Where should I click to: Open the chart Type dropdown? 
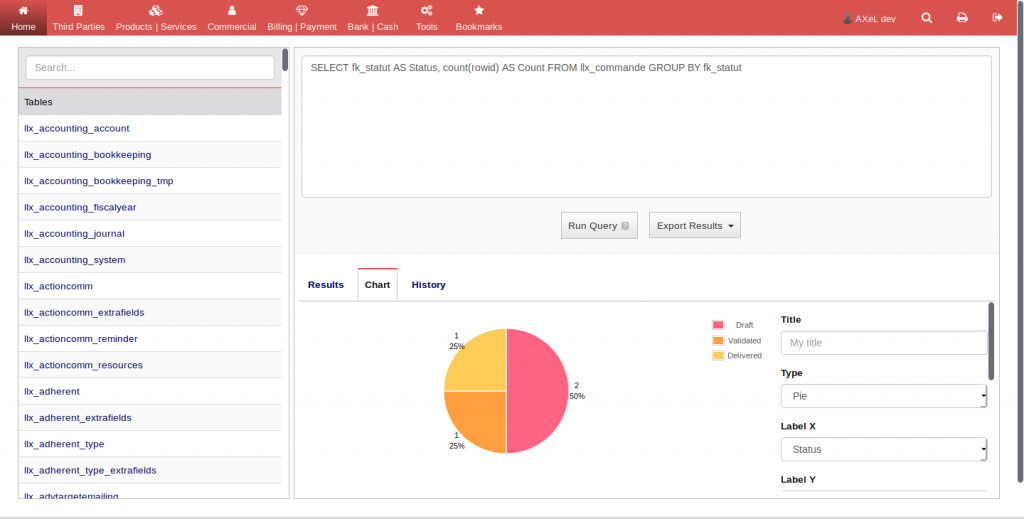[x=883, y=396]
